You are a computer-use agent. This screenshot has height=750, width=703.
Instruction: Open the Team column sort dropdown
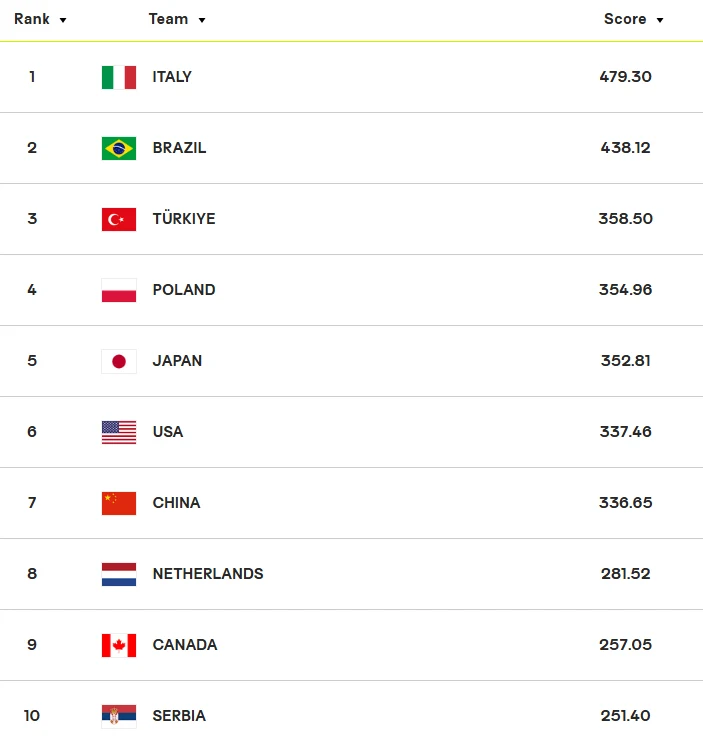[202, 20]
